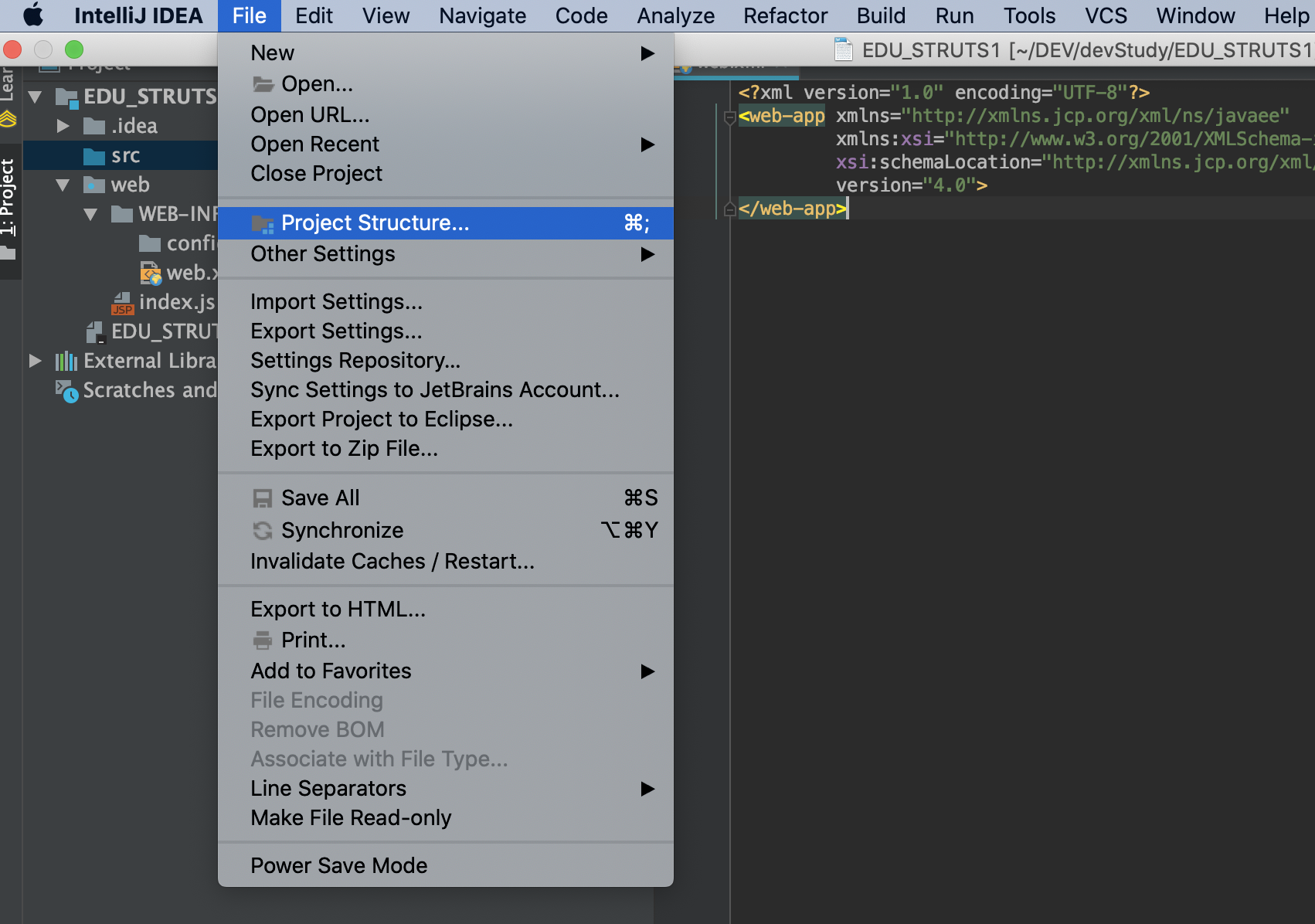Open the Code menu
This screenshot has height=924, width=1315.
(x=581, y=15)
